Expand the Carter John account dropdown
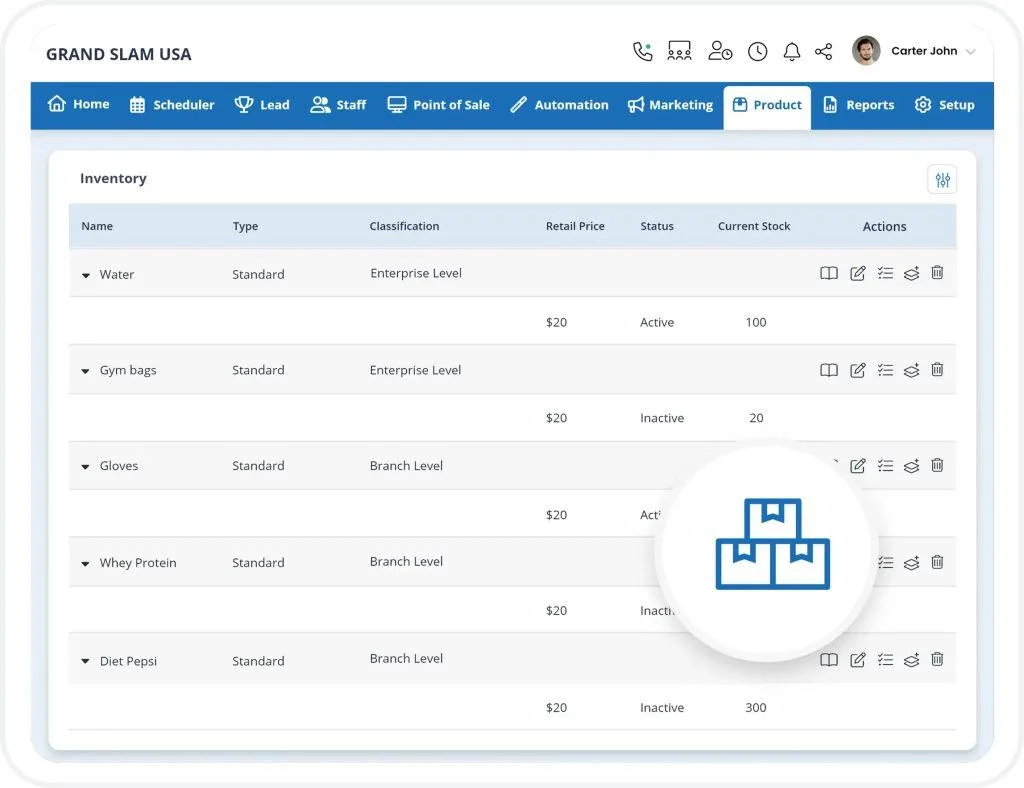The height and width of the screenshot is (788, 1024). click(x=970, y=52)
